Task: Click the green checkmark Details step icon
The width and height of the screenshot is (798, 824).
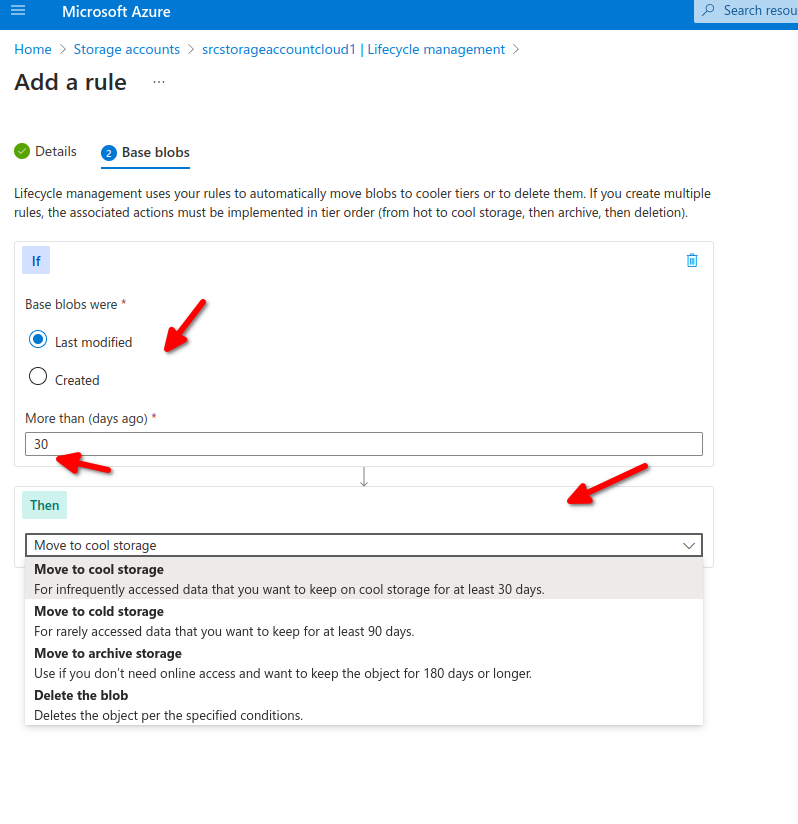Action: pyautogui.click(x=22, y=151)
